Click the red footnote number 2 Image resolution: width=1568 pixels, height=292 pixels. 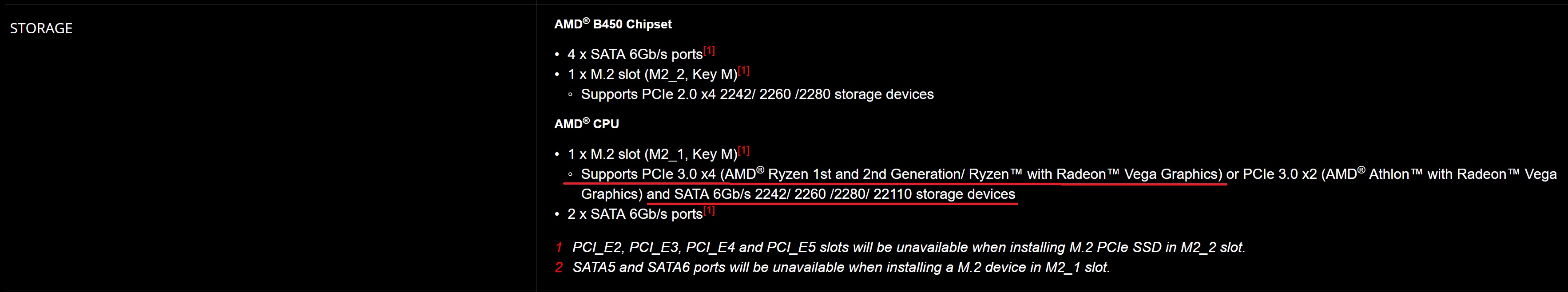[559, 268]
